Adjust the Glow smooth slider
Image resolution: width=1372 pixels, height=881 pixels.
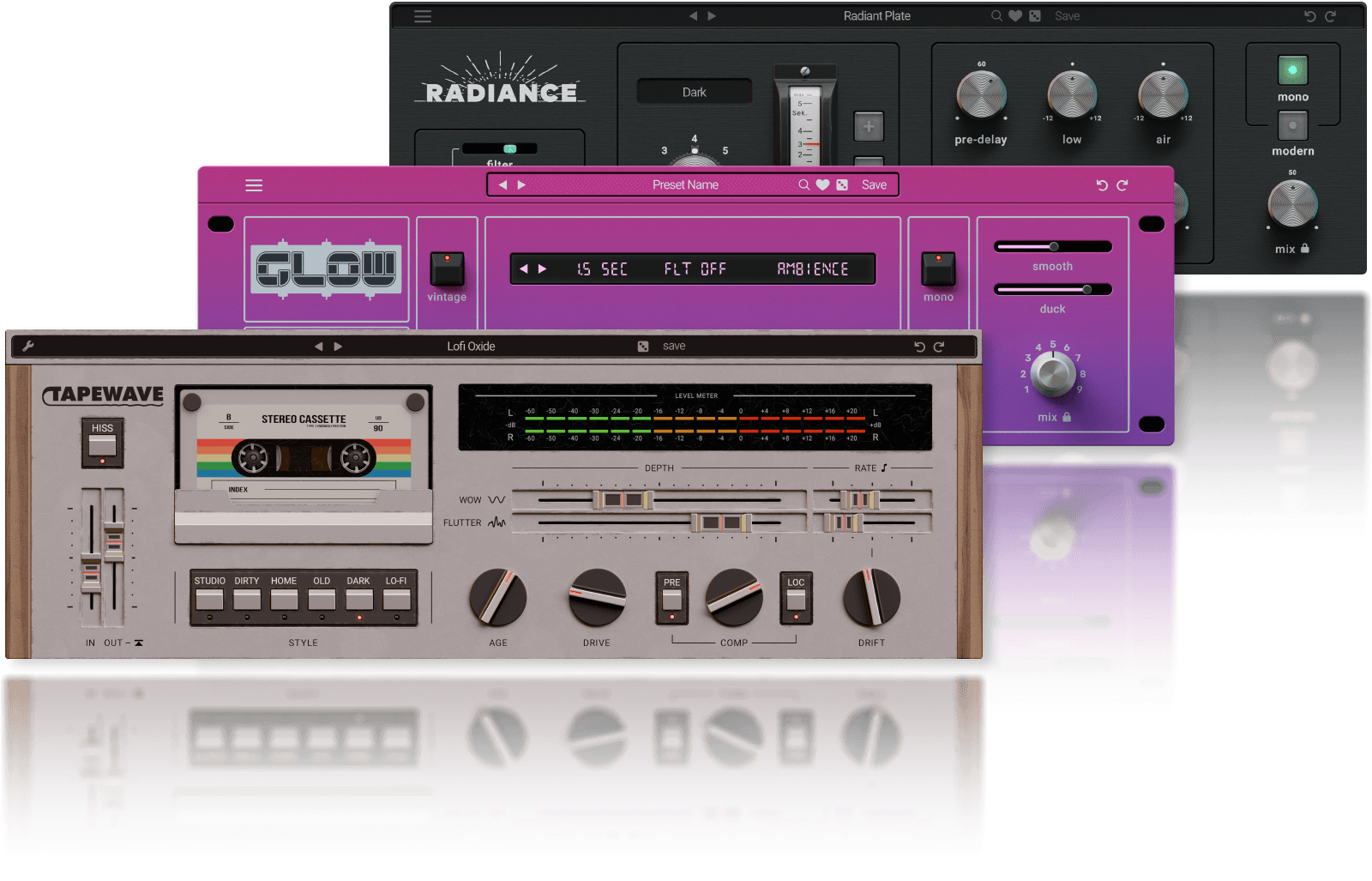[1053, 247]
